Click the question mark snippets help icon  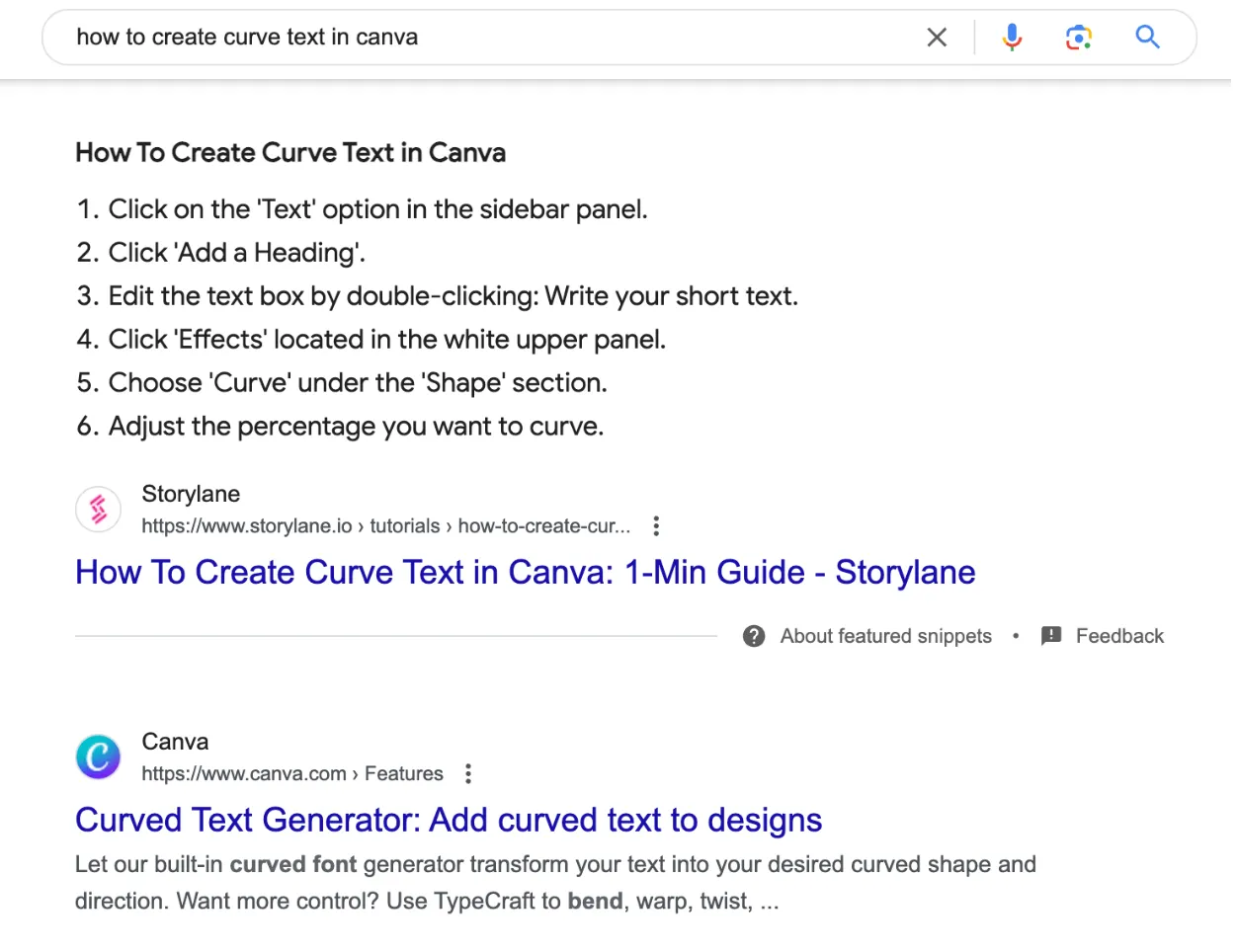(754, 636)
